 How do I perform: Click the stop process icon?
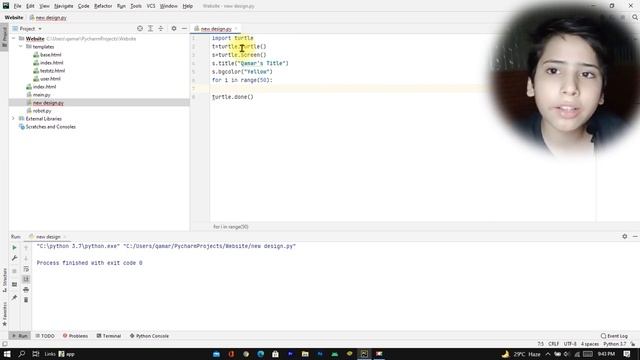pyautogui.click(x=14, y=271)
